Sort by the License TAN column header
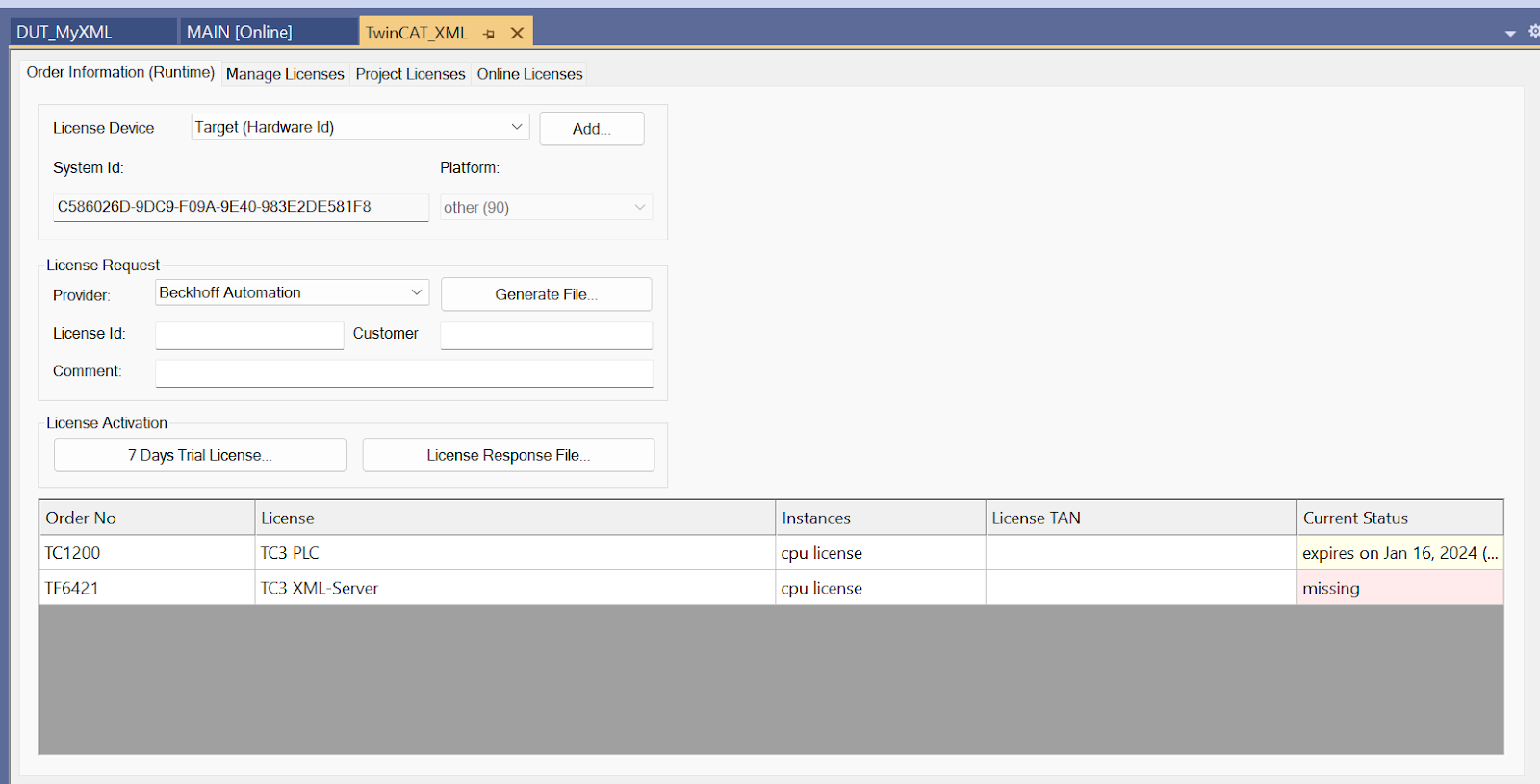The width and height of the screenshot is (1540, 784). click(1142, 518)
